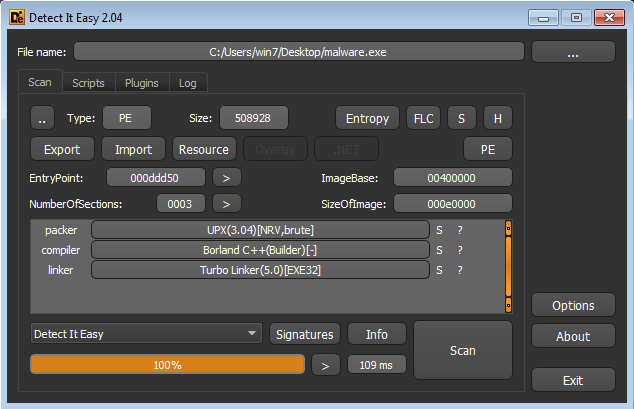Click the PE type field

pos(127,118)
